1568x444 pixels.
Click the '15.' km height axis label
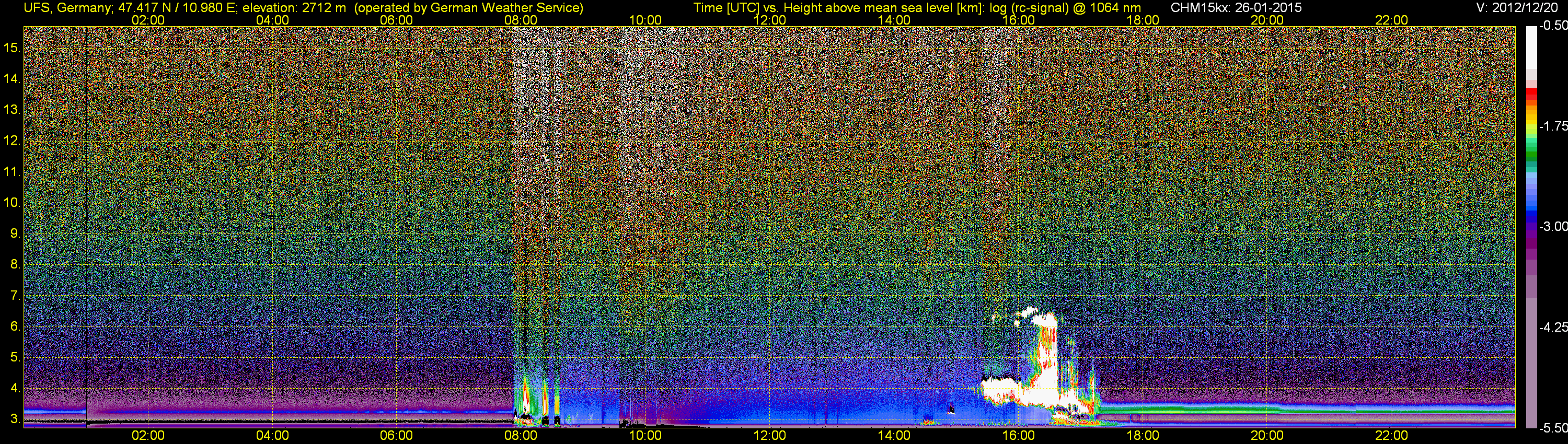(x=12, y=48)
